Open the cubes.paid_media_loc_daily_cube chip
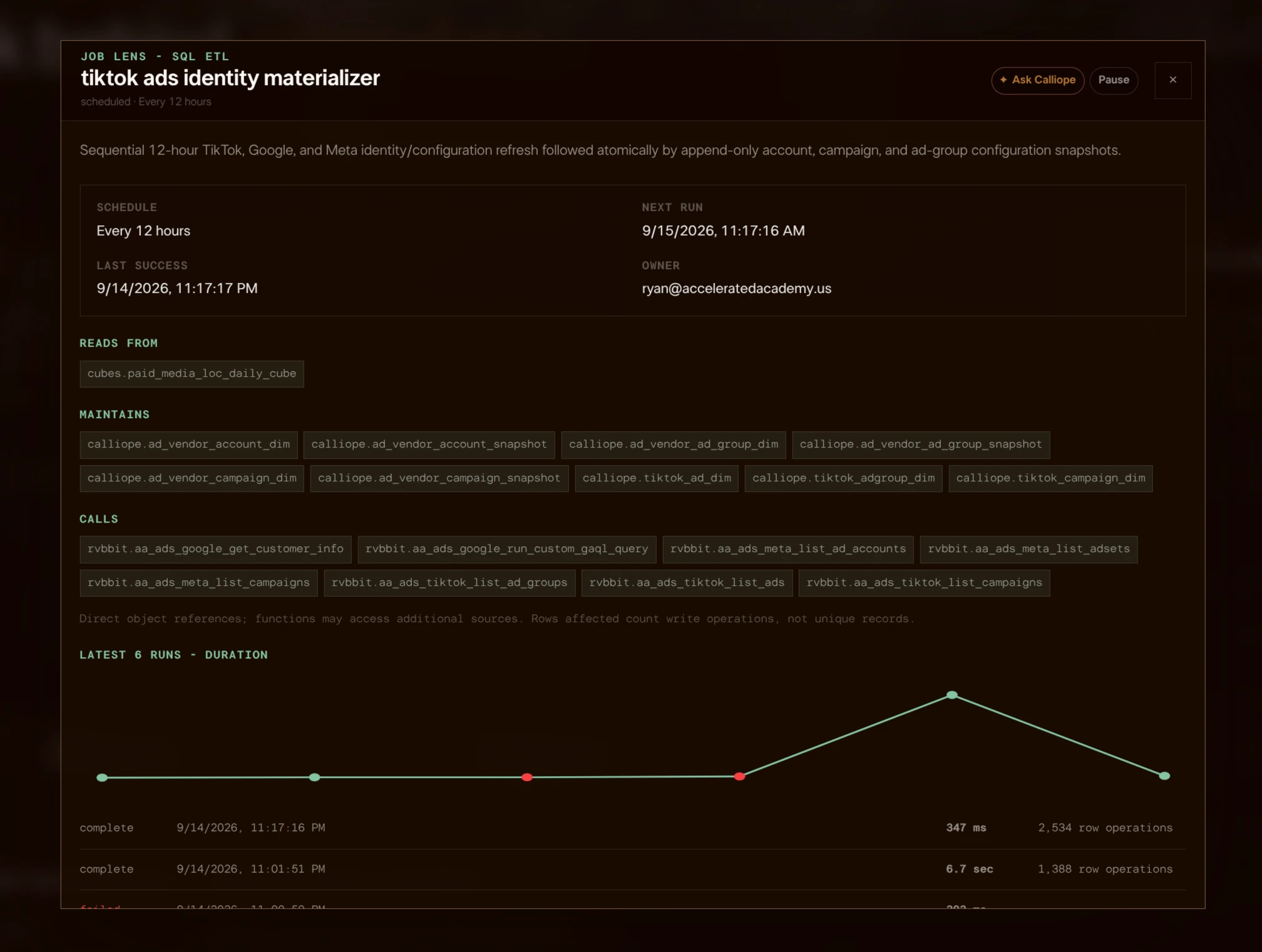This screenshot has height=952, width=1262. [192, 374]
